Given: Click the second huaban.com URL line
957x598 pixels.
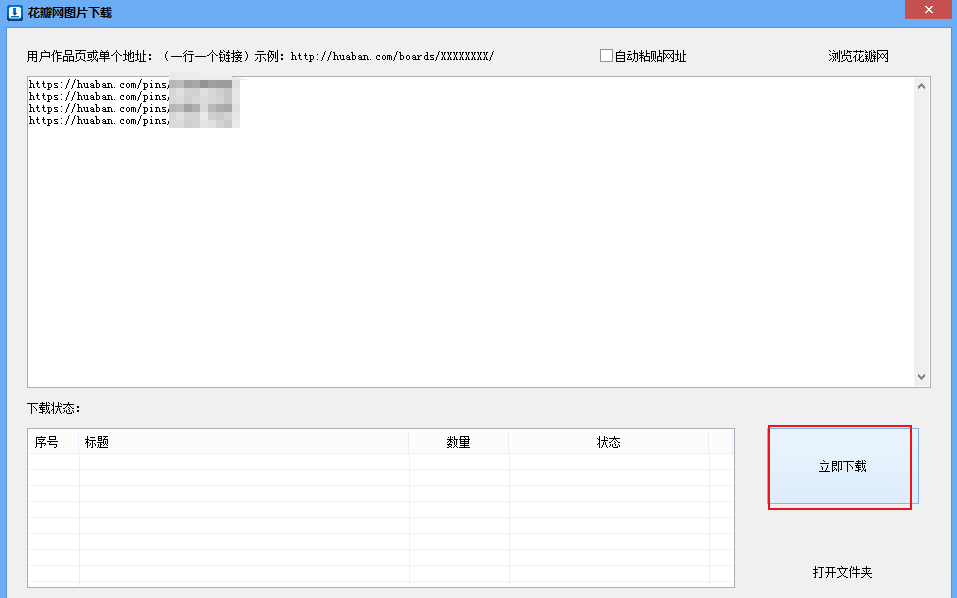Looking at the screenshot, I should 98,97.
